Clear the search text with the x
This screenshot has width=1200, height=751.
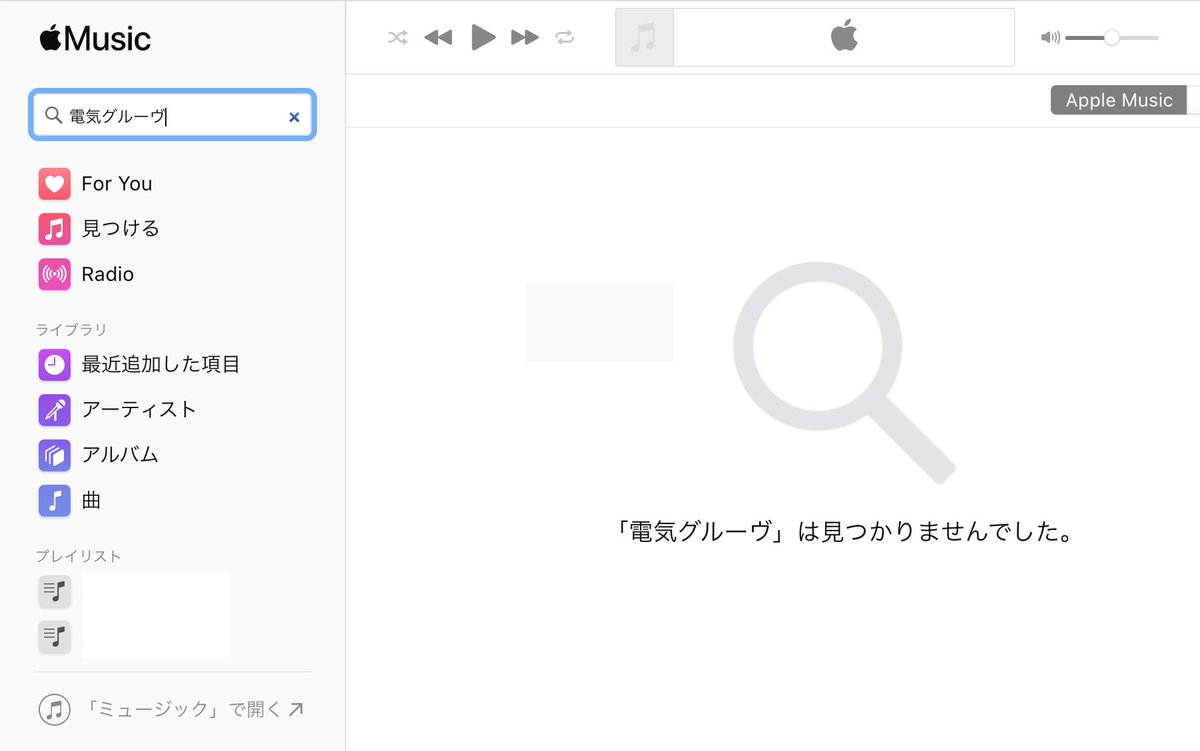pyautogui.click(x=294, y=117)
